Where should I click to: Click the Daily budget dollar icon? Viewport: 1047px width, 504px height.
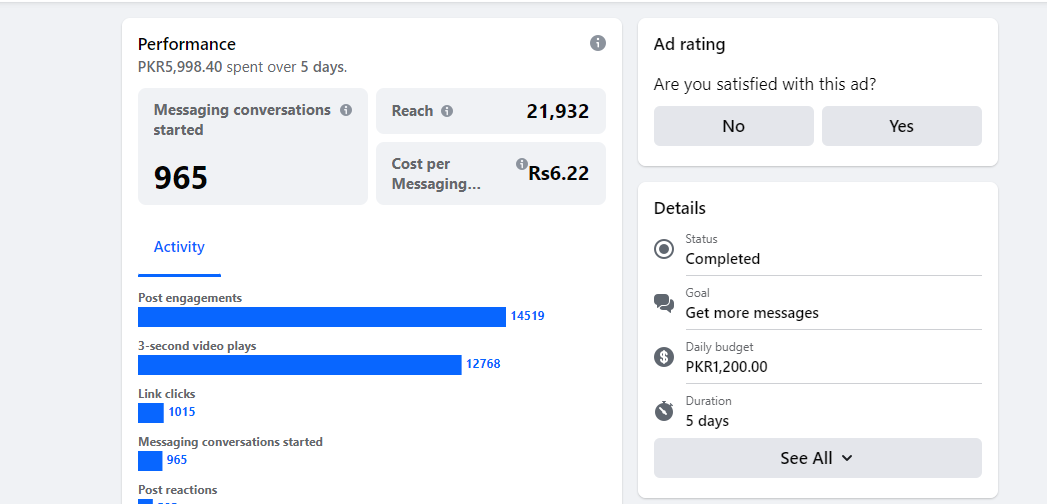(x=664, y=357)
